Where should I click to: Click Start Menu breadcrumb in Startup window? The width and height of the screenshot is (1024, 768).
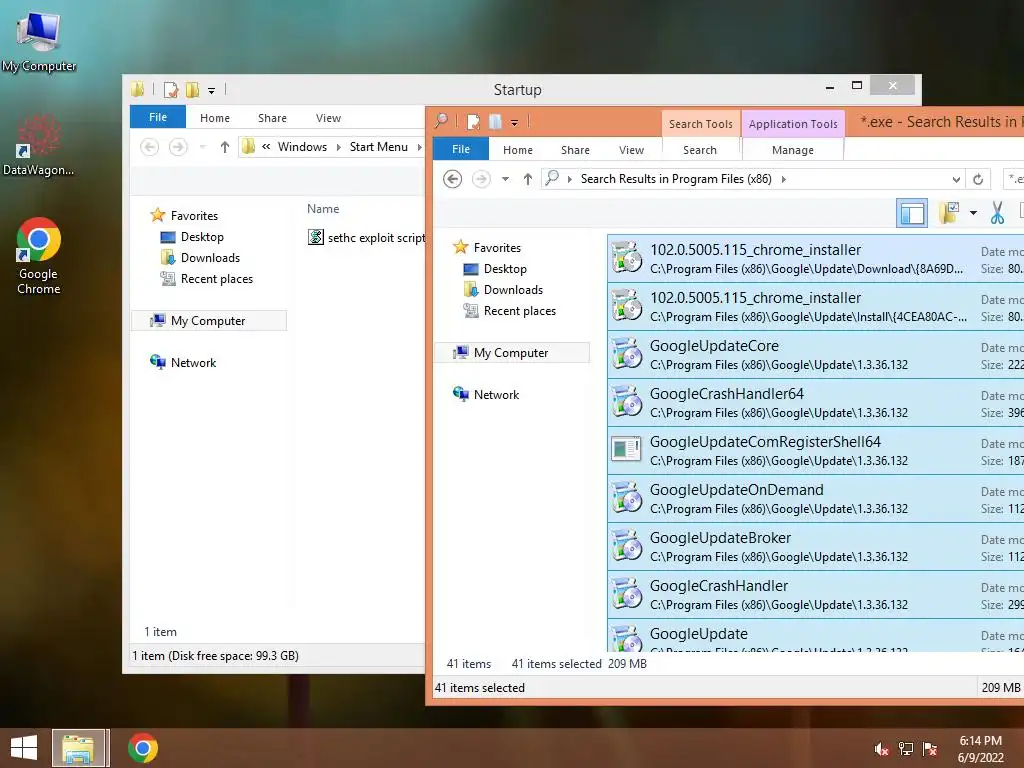tap(379, 147)
